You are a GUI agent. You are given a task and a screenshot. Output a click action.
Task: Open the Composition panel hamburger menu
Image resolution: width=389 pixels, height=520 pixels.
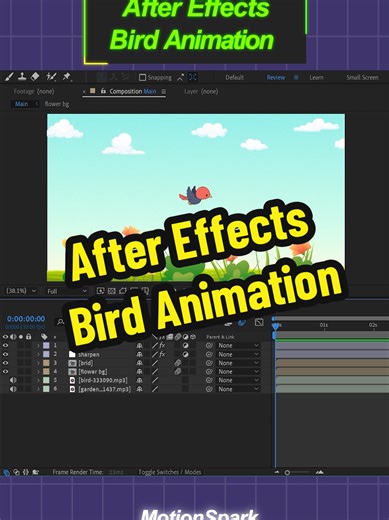click(x=163, y=91)
